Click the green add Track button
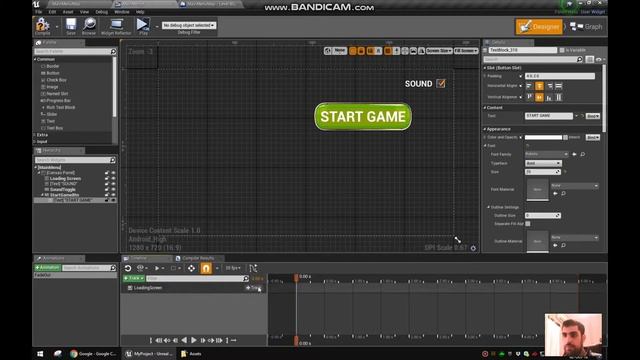640x360 pixels. [134, 278]
